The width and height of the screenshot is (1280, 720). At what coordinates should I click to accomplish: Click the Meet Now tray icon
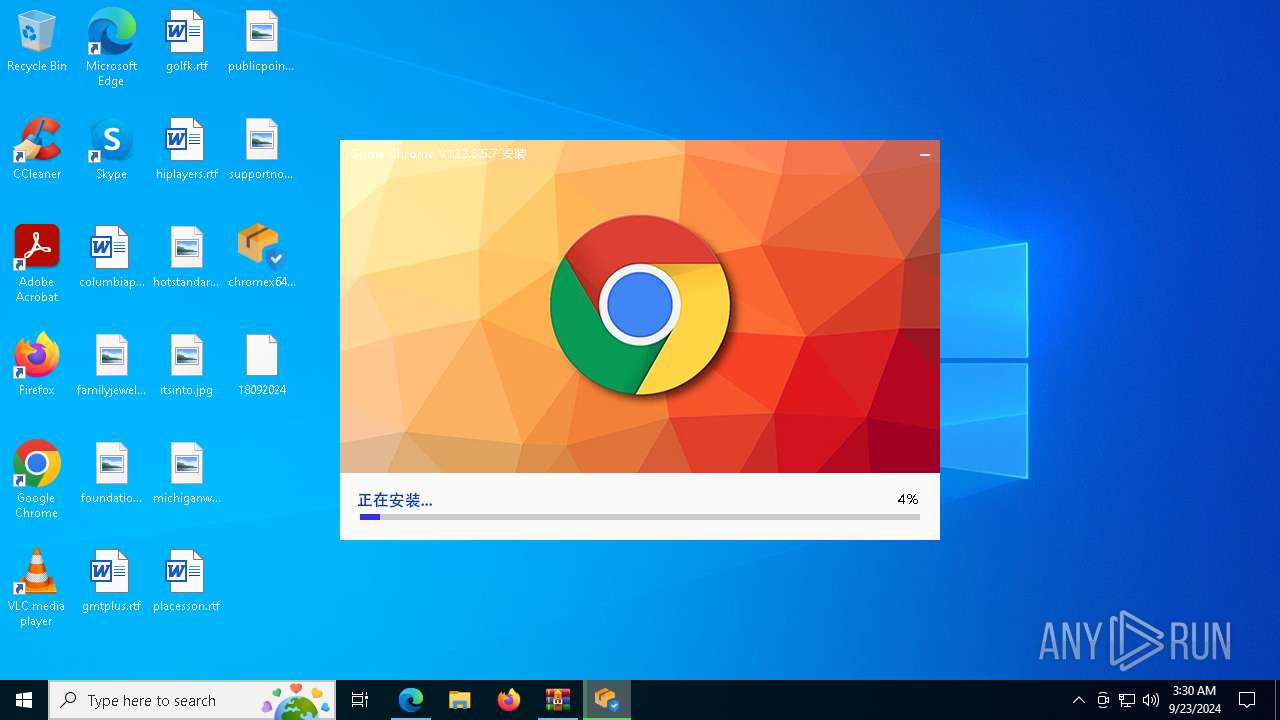click(x=1103, y=700)
